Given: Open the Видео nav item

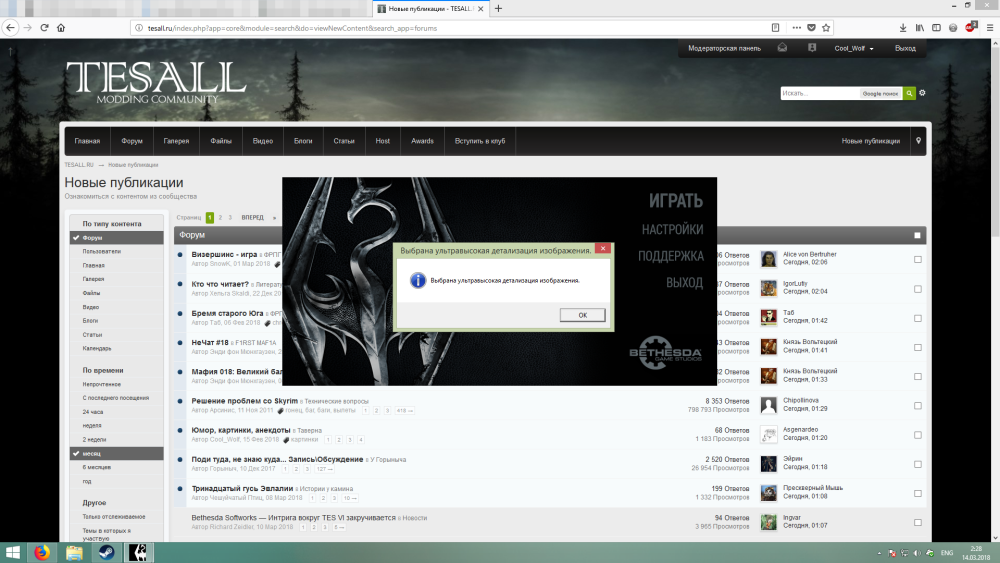Looking at the screenshot, I should point(263,141).
